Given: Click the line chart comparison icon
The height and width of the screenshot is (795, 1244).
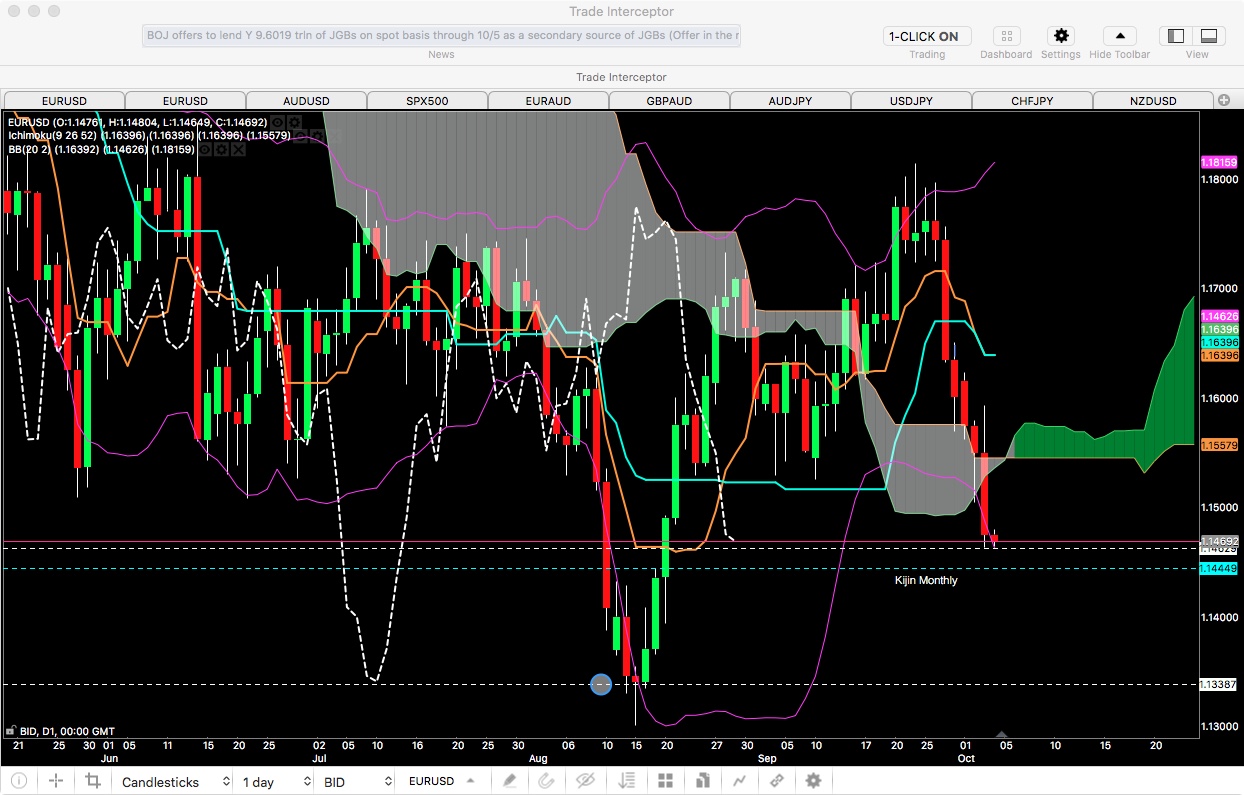Looking at the screenshot, I should point(740,781).
